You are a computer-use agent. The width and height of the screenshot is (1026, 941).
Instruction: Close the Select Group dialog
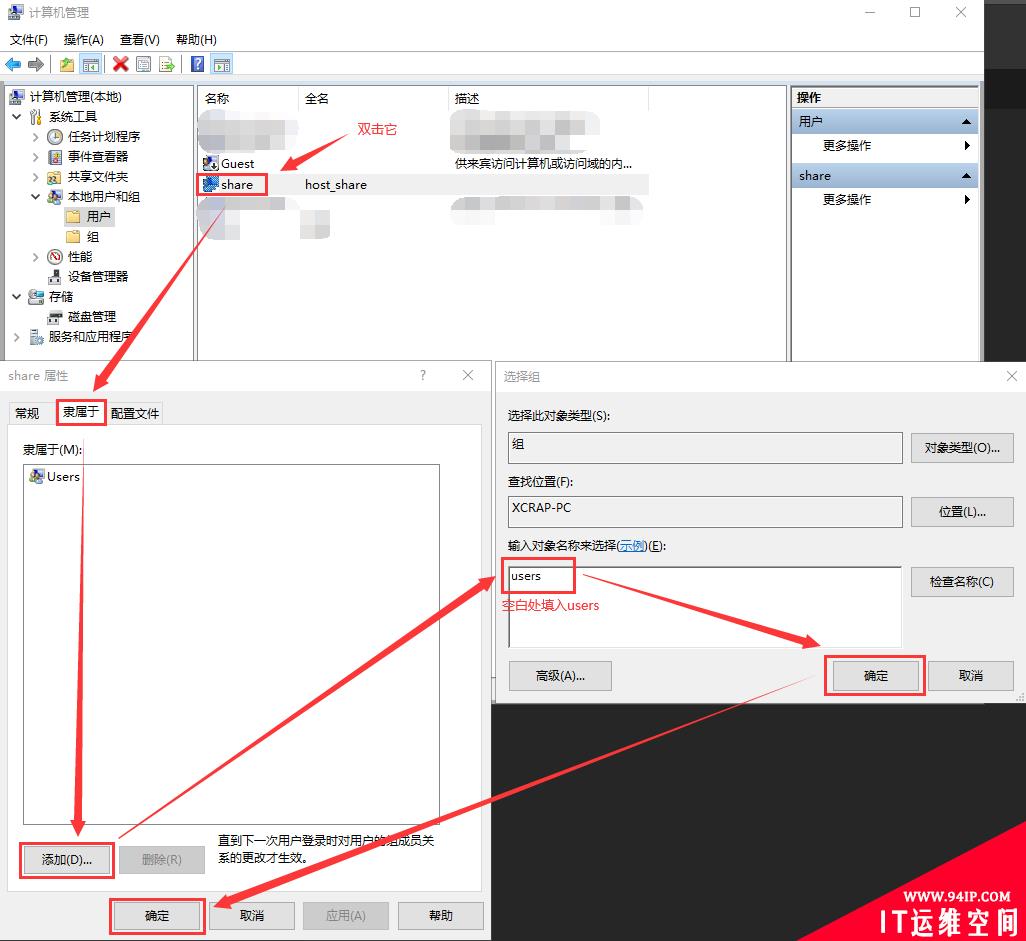pyautogui.click(x=1012, y=376)
